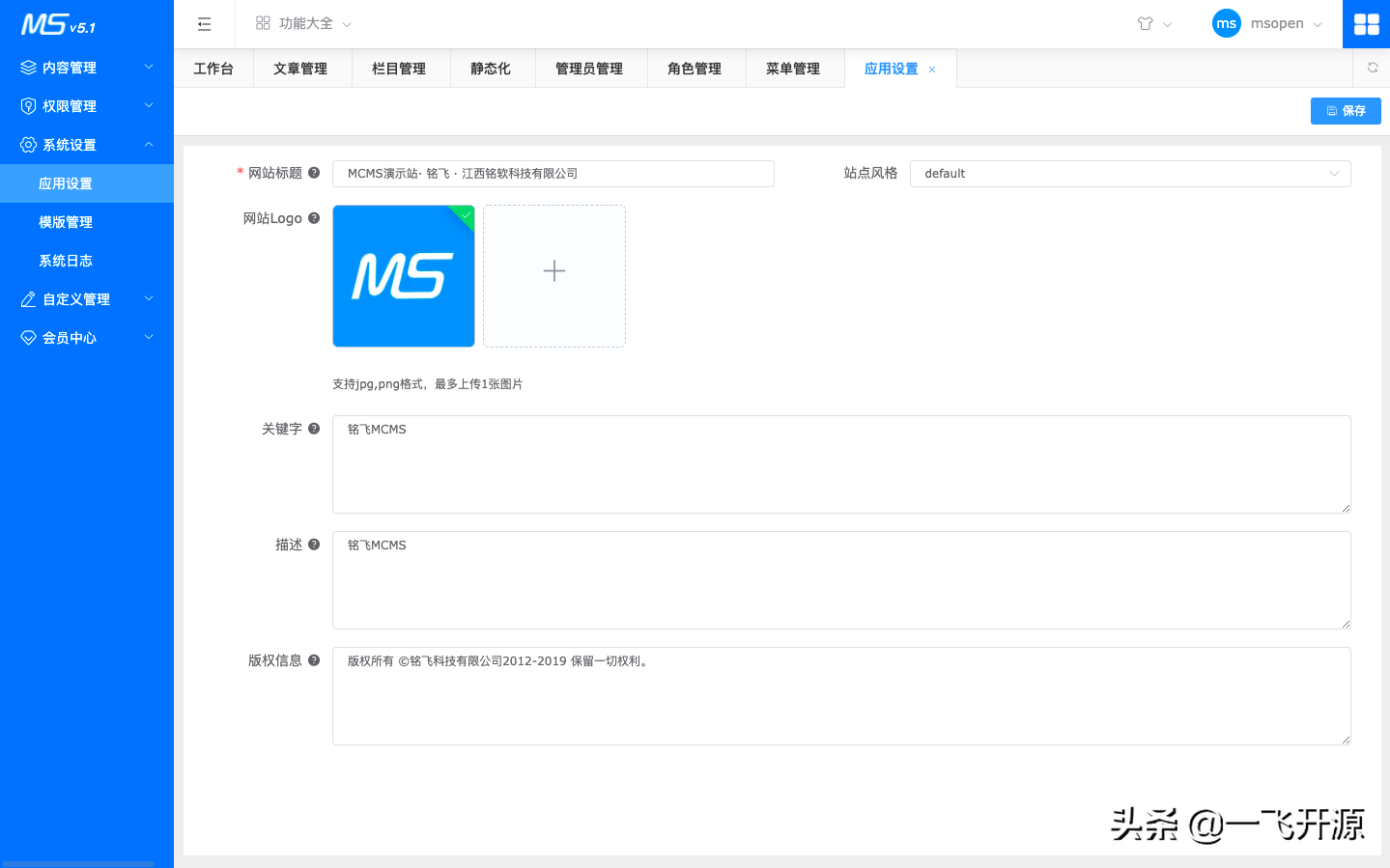Click the 保存 save button

coord(1345,110)
